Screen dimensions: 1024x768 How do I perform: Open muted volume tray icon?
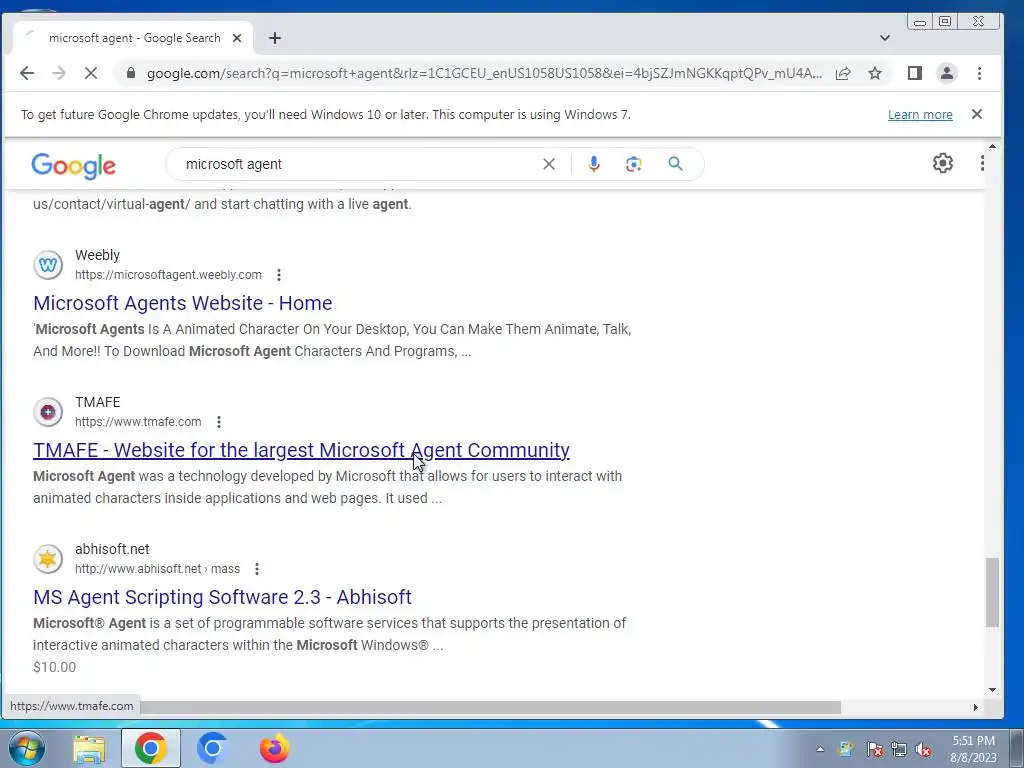pos(923,749)
